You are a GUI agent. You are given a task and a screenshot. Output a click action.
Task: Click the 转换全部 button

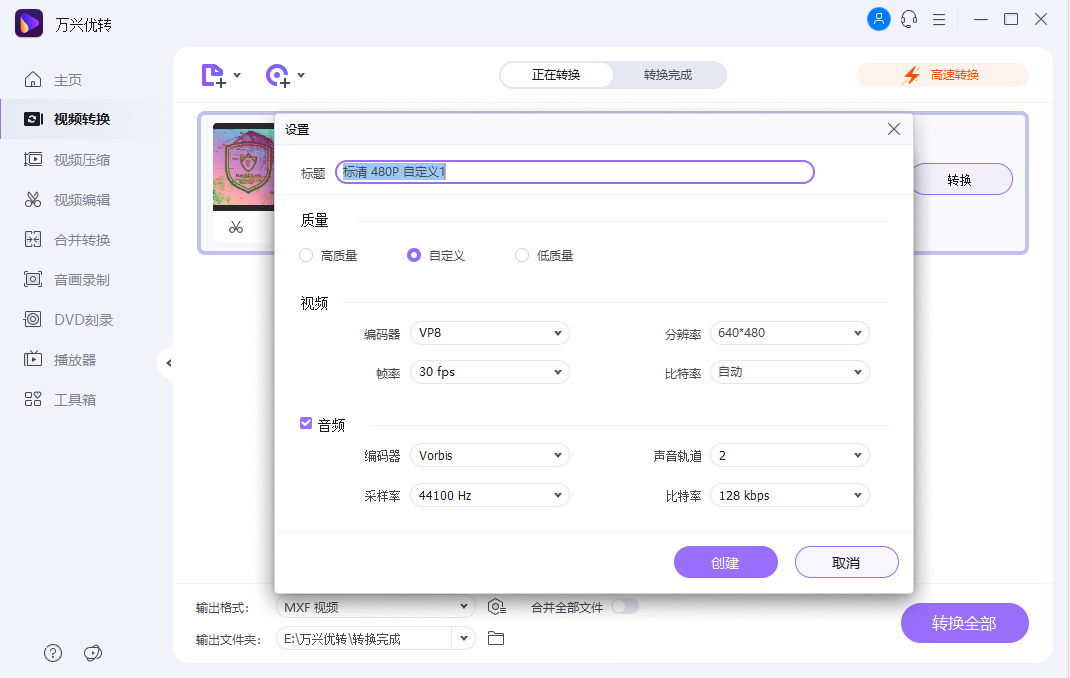(x=963, y=622)
